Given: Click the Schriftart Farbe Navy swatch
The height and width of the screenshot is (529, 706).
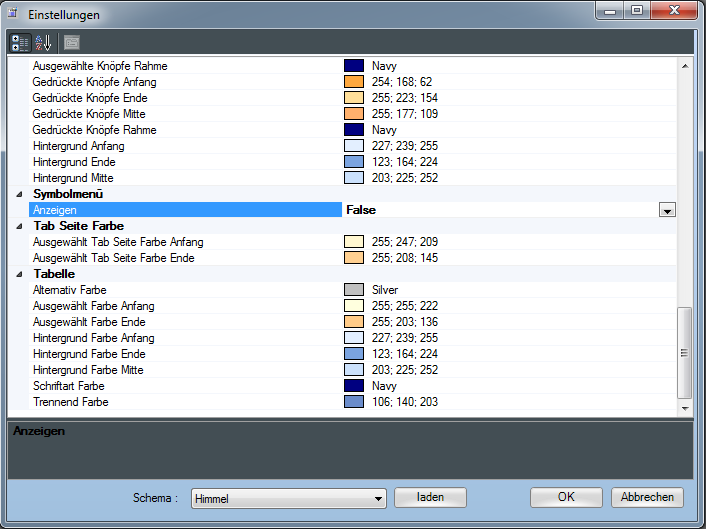Looking at the screenshot, I should (353, 386).
